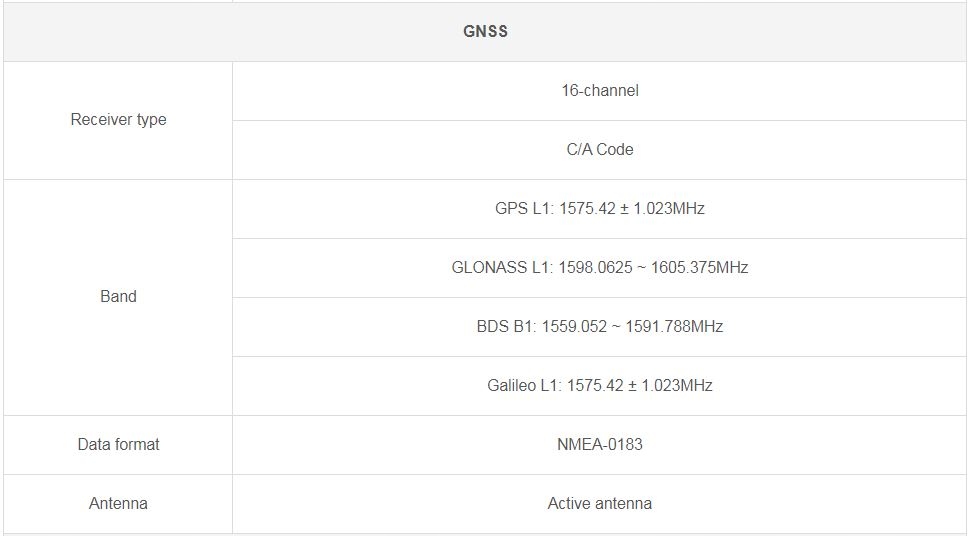Click the Data format row label
This screenshot has width=969, height=536.
coord(118,445)
